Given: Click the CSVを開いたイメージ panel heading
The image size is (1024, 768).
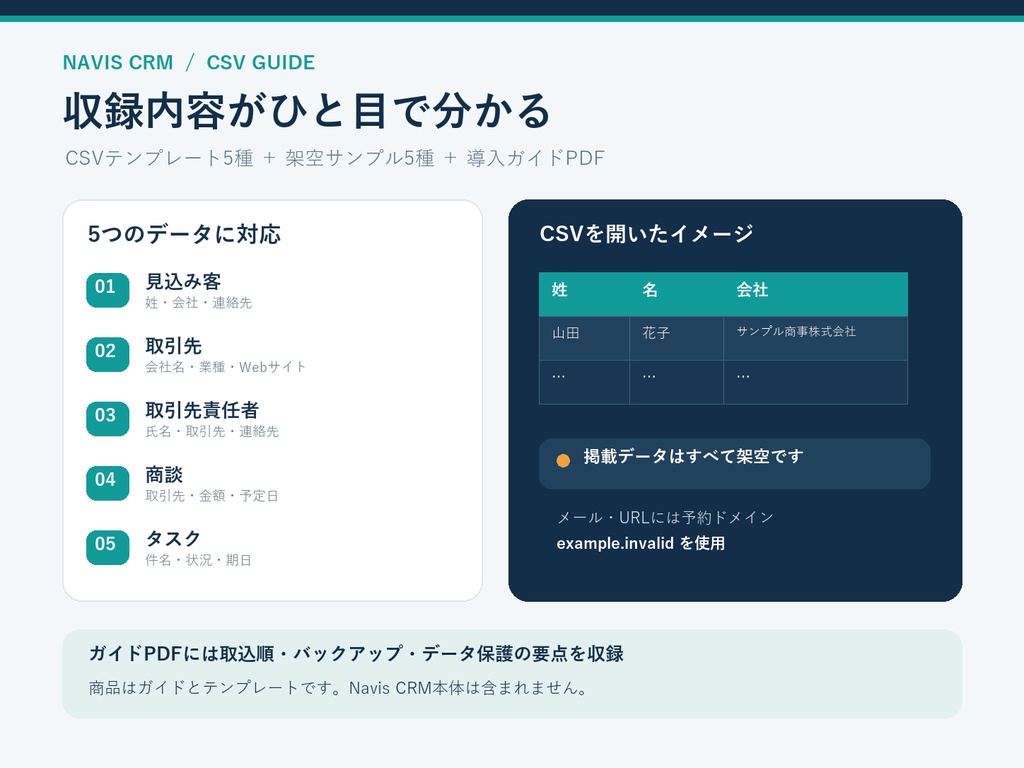Looking at the screenshot, I should 647,233.
